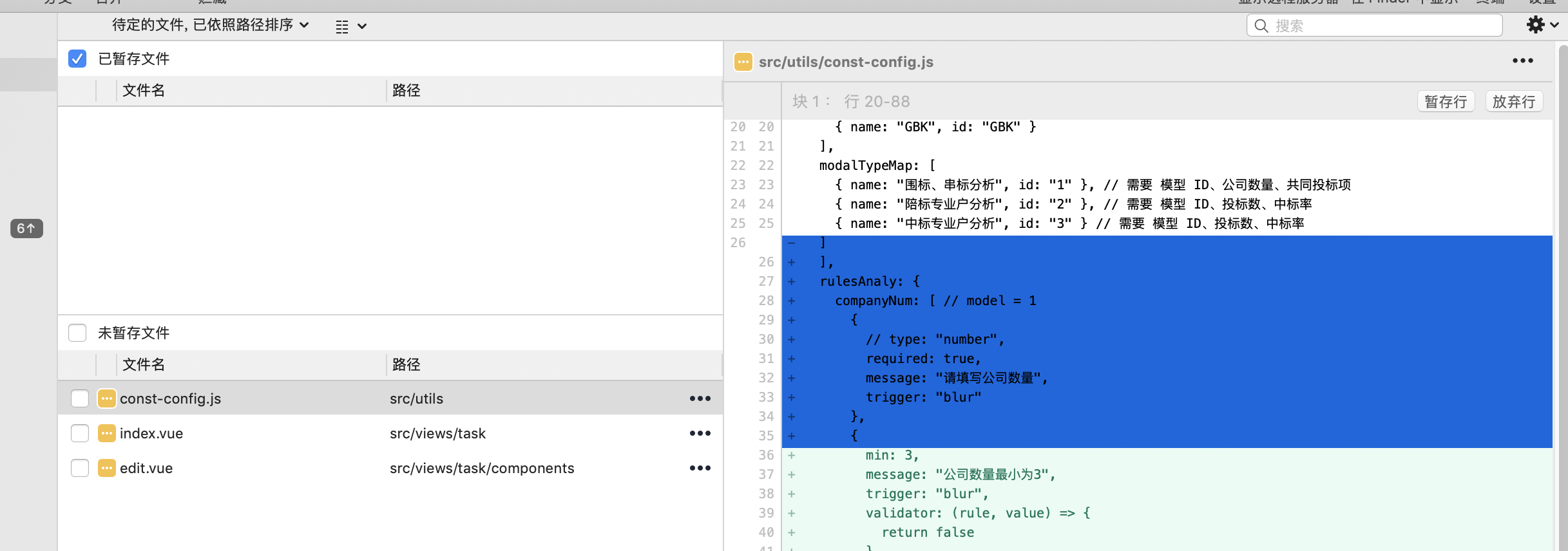Click the src/utils path cell
1568x551 pixels.
point(416,398)
